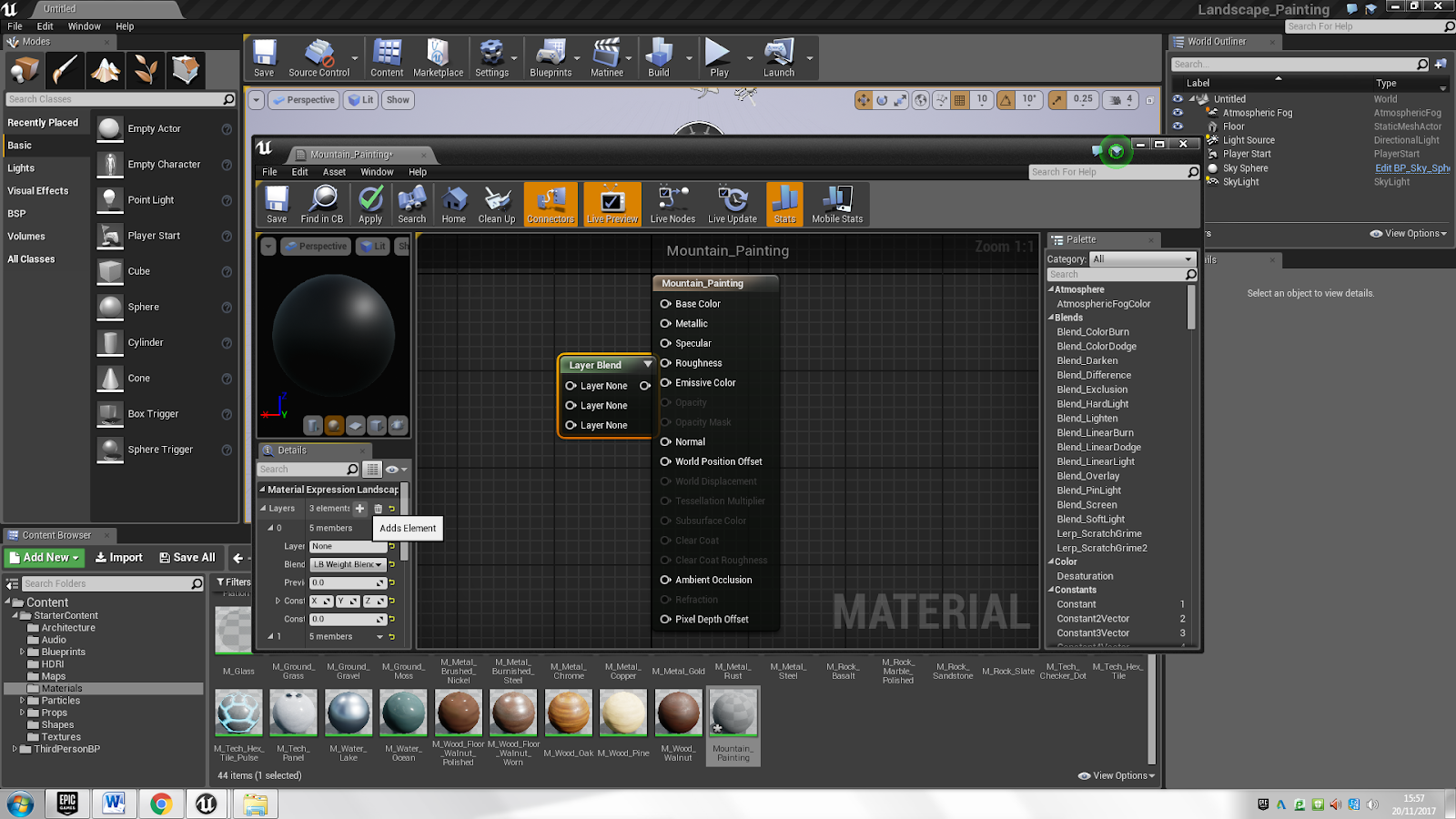Toggle visibility of Untitled in World Outliner
This screenshot has height=819, width=1456.
[1178, 98]
